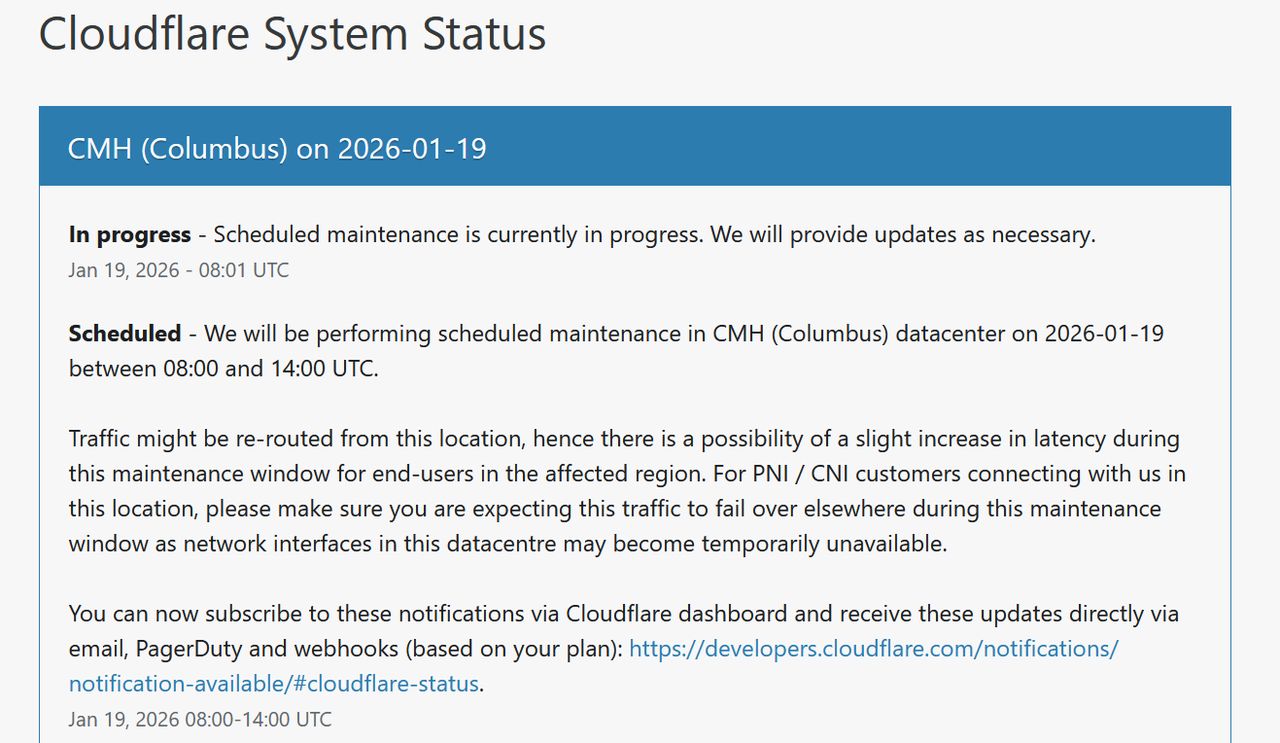This screenshot has height=743, width=1280.
Task: Open the CMH (Columbus) on 2026-01-19 incident title
Action: [x=277, y=149]
